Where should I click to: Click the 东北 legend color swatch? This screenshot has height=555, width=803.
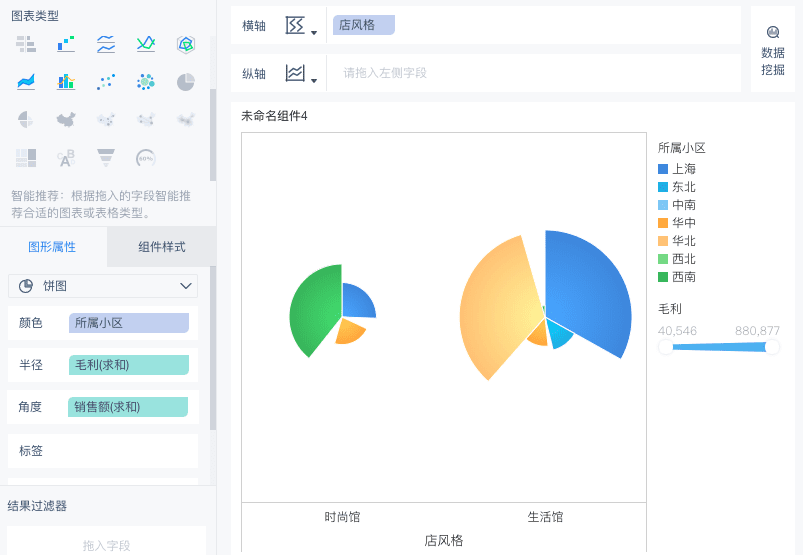pyautogui.click(x=663, y=187)
